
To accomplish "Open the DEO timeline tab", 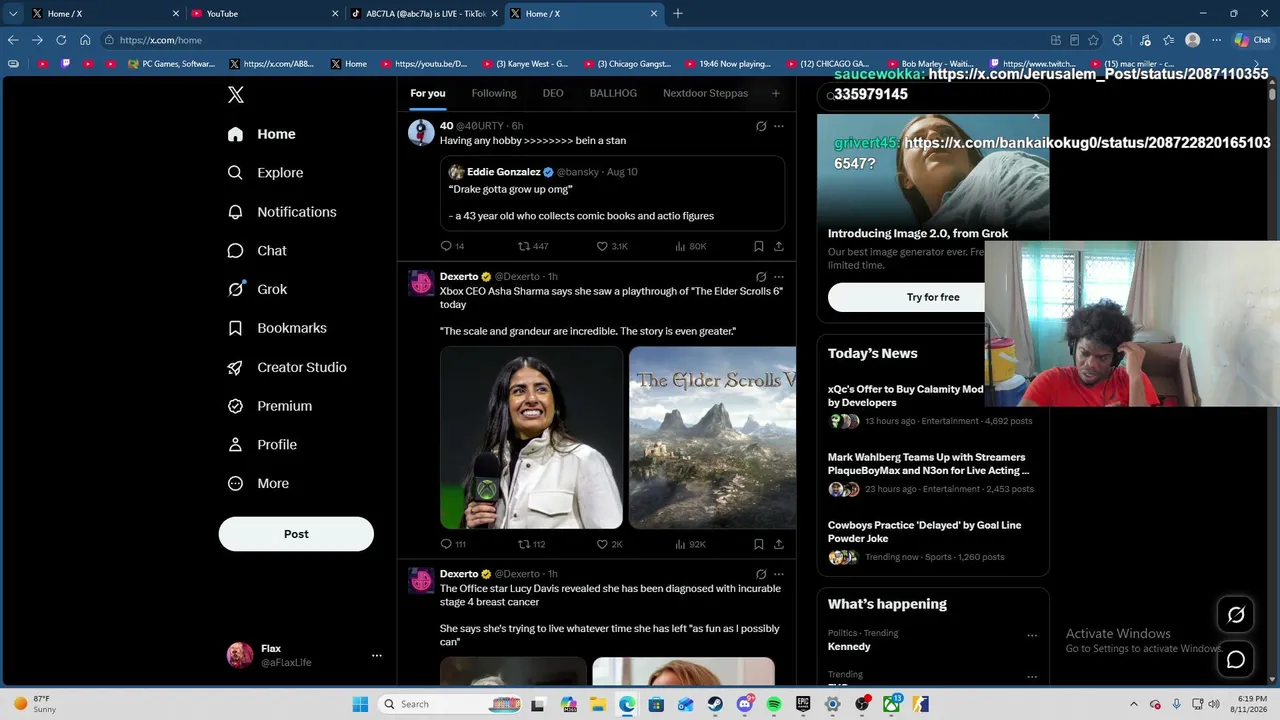I will 553,94.
